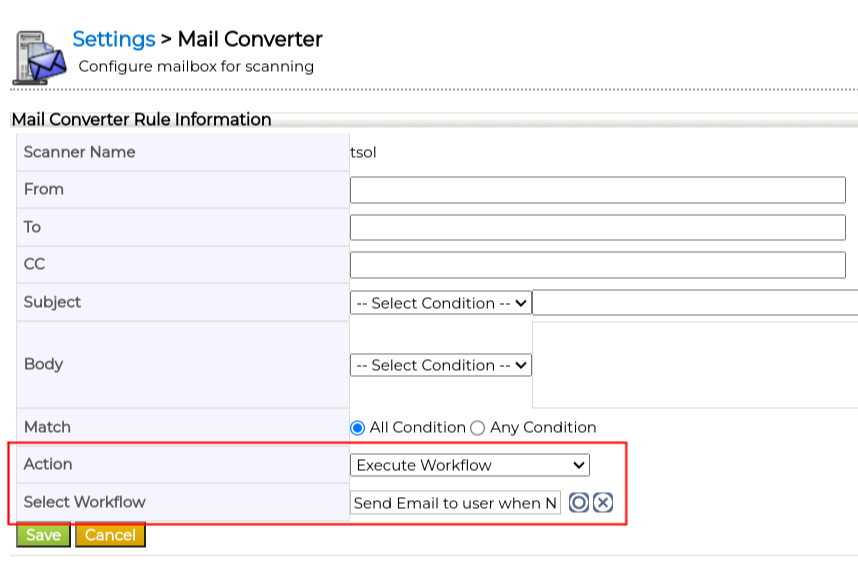
Task: Clear the selected workflow with X icon
Action: pos(602,503)
